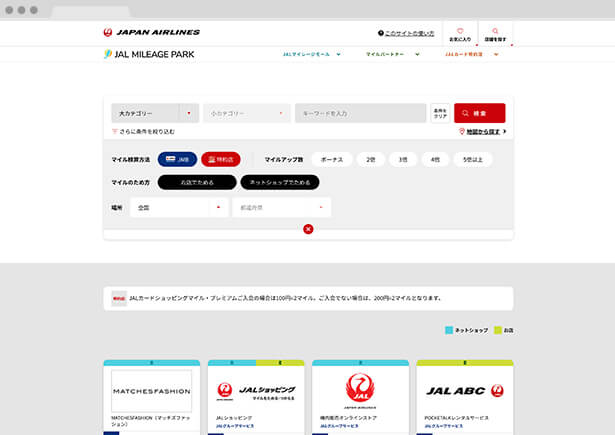Viewport: 615px width, 435px height.
Task: Expand the 都道府県 prefecture dropdown
Action: 282,207
